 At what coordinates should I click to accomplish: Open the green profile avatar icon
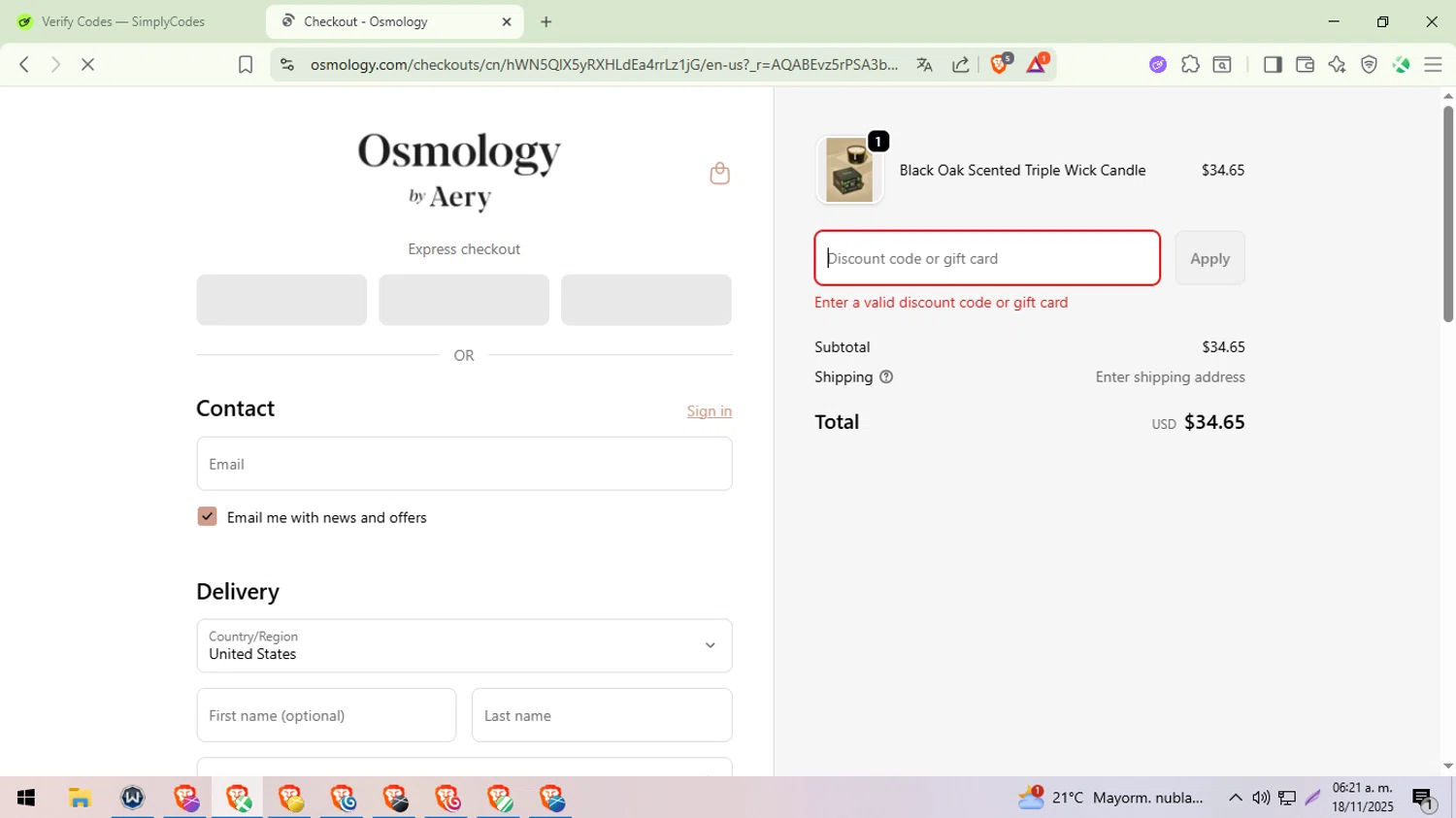tap(1401, 64)
